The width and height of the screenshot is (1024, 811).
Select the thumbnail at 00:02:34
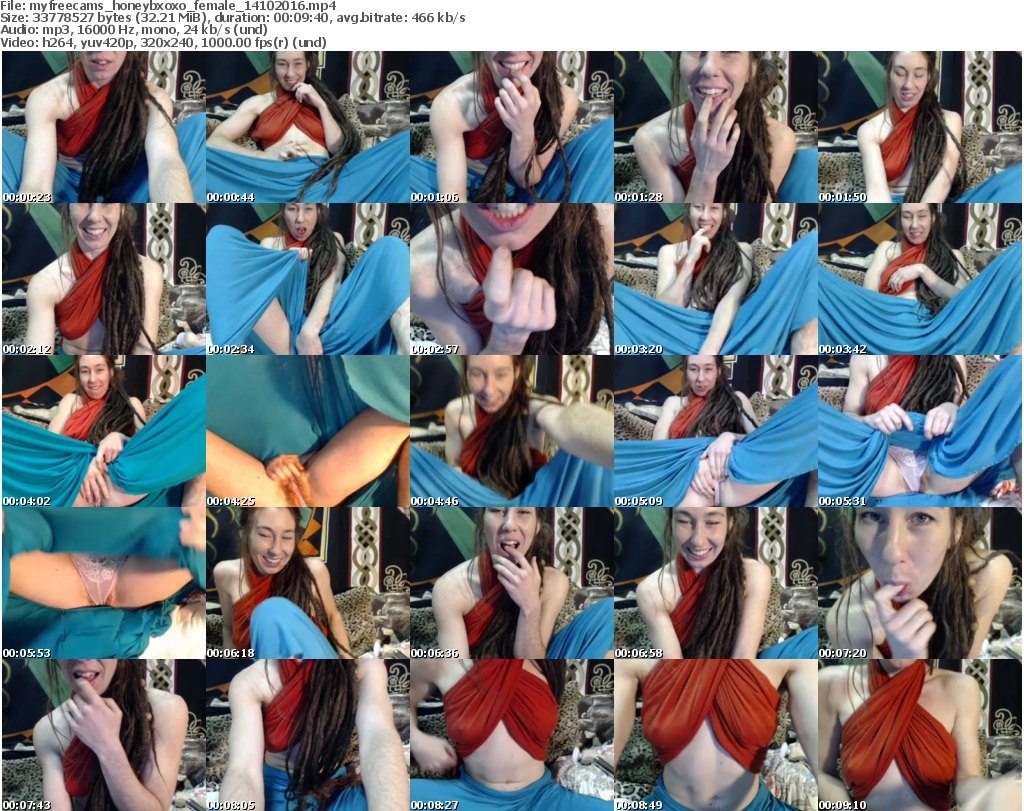(307, 279)
